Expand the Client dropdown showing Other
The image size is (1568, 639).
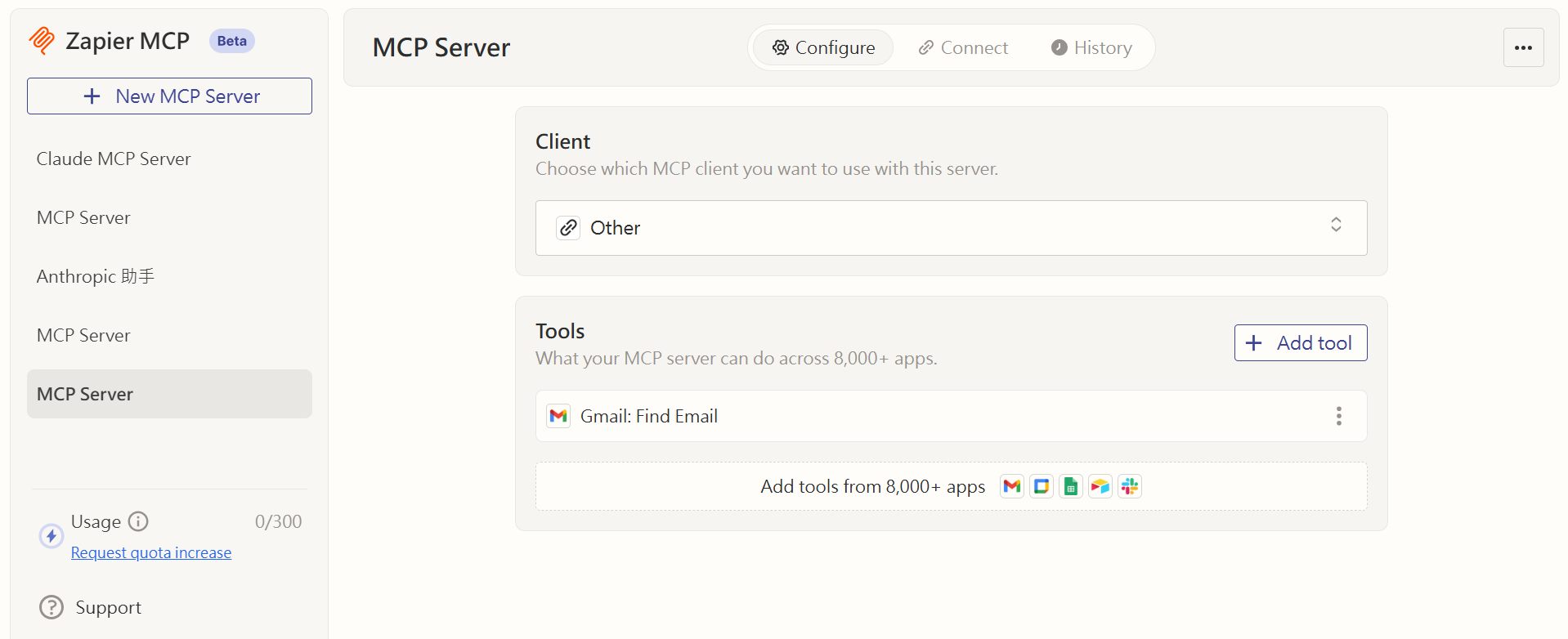[x=951, y=228]
